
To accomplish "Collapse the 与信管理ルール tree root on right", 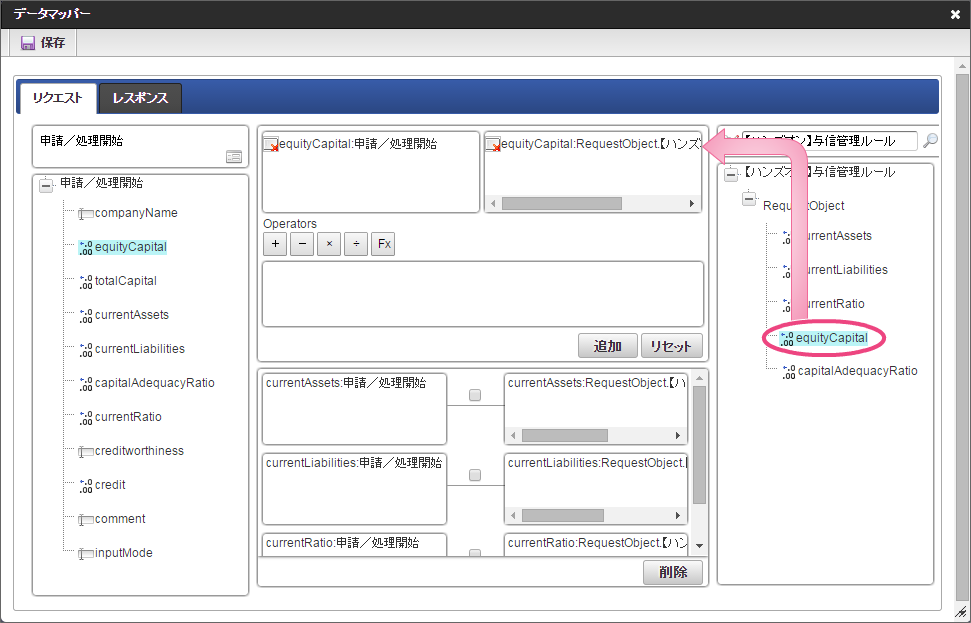I will pos(731,175).
